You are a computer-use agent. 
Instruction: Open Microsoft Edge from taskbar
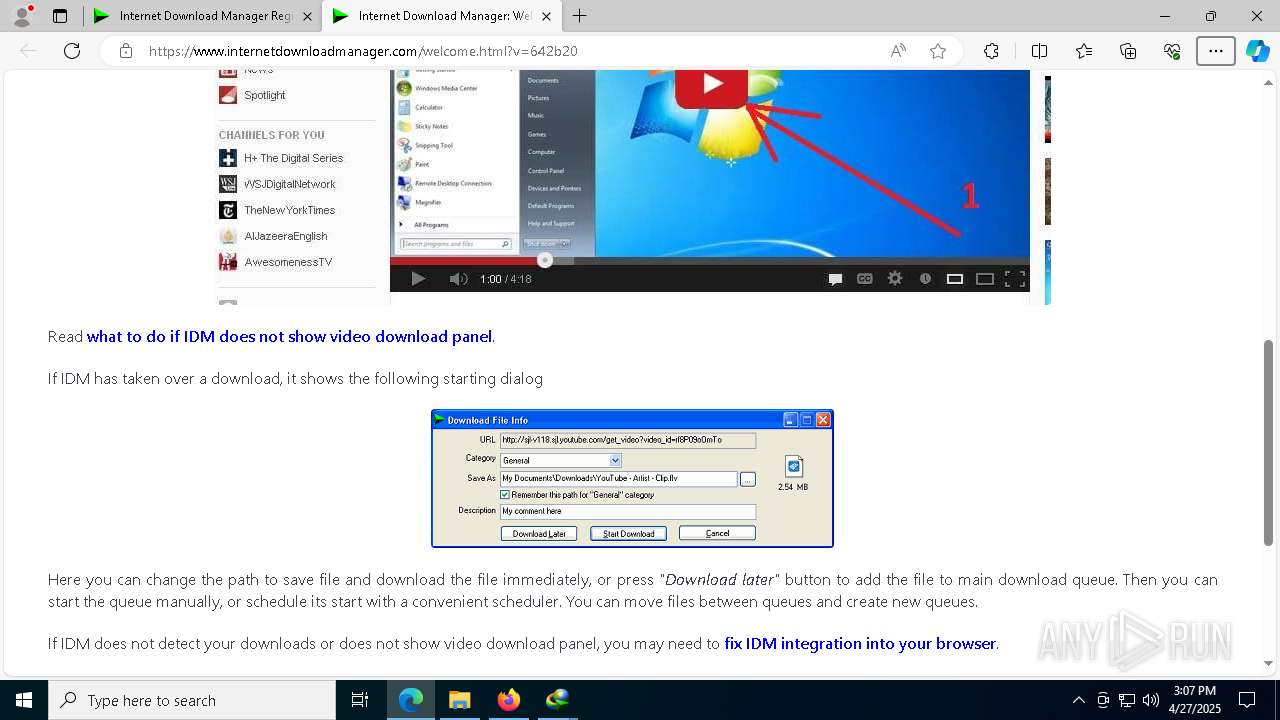click(411, 700)
